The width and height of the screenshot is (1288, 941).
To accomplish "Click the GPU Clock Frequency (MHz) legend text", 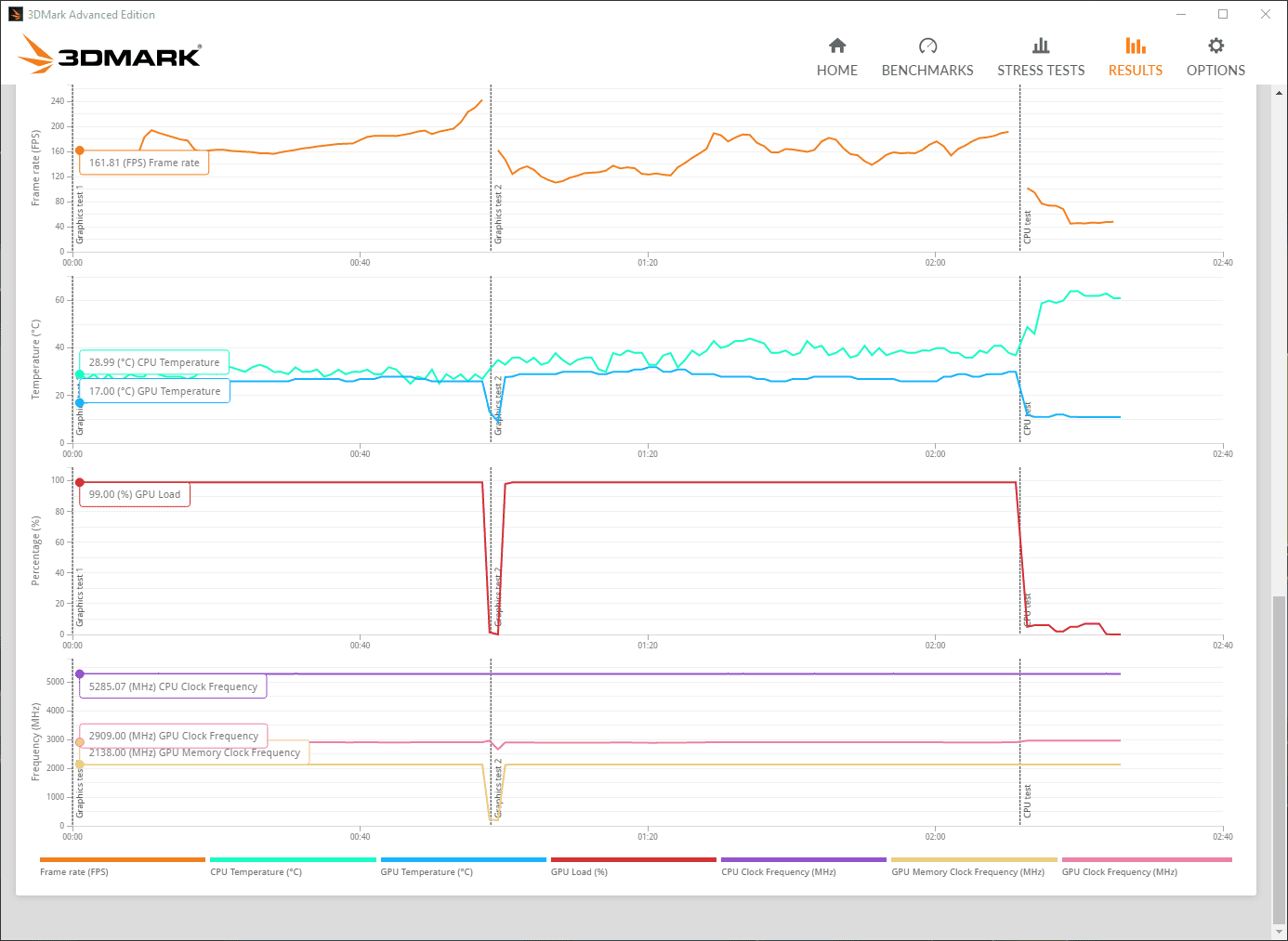I will pyautogui.click(x=1120, y=872).
